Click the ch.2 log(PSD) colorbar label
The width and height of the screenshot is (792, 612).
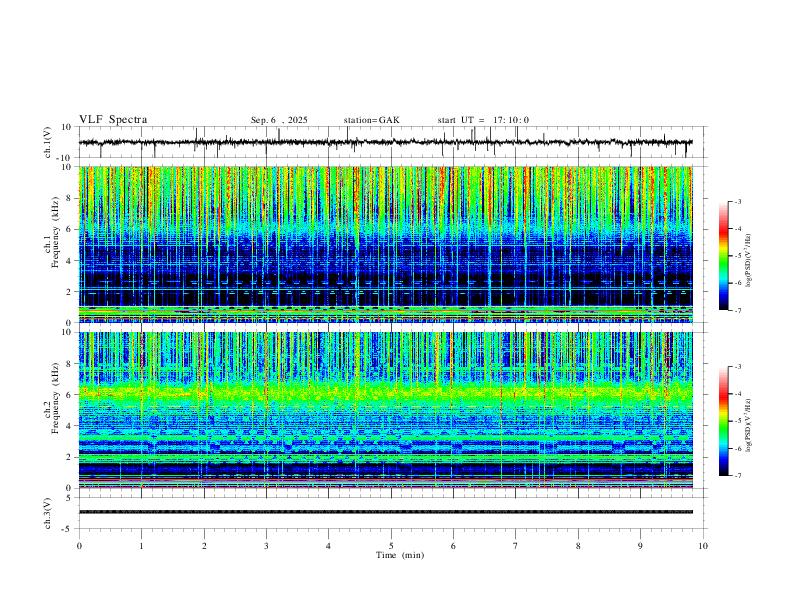pyautogui.click(x=748, y=425)
